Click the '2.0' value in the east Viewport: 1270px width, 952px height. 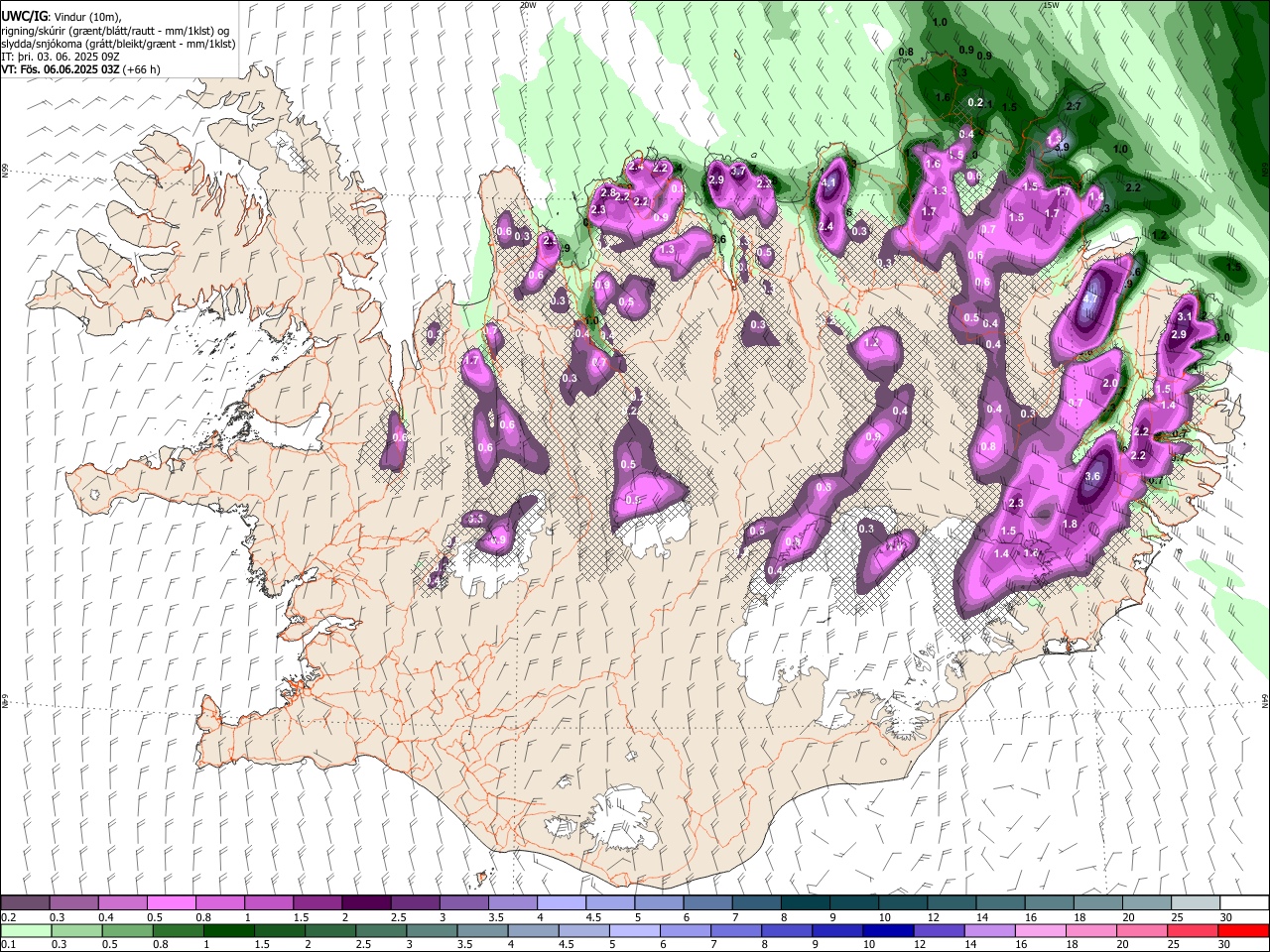1110,384
